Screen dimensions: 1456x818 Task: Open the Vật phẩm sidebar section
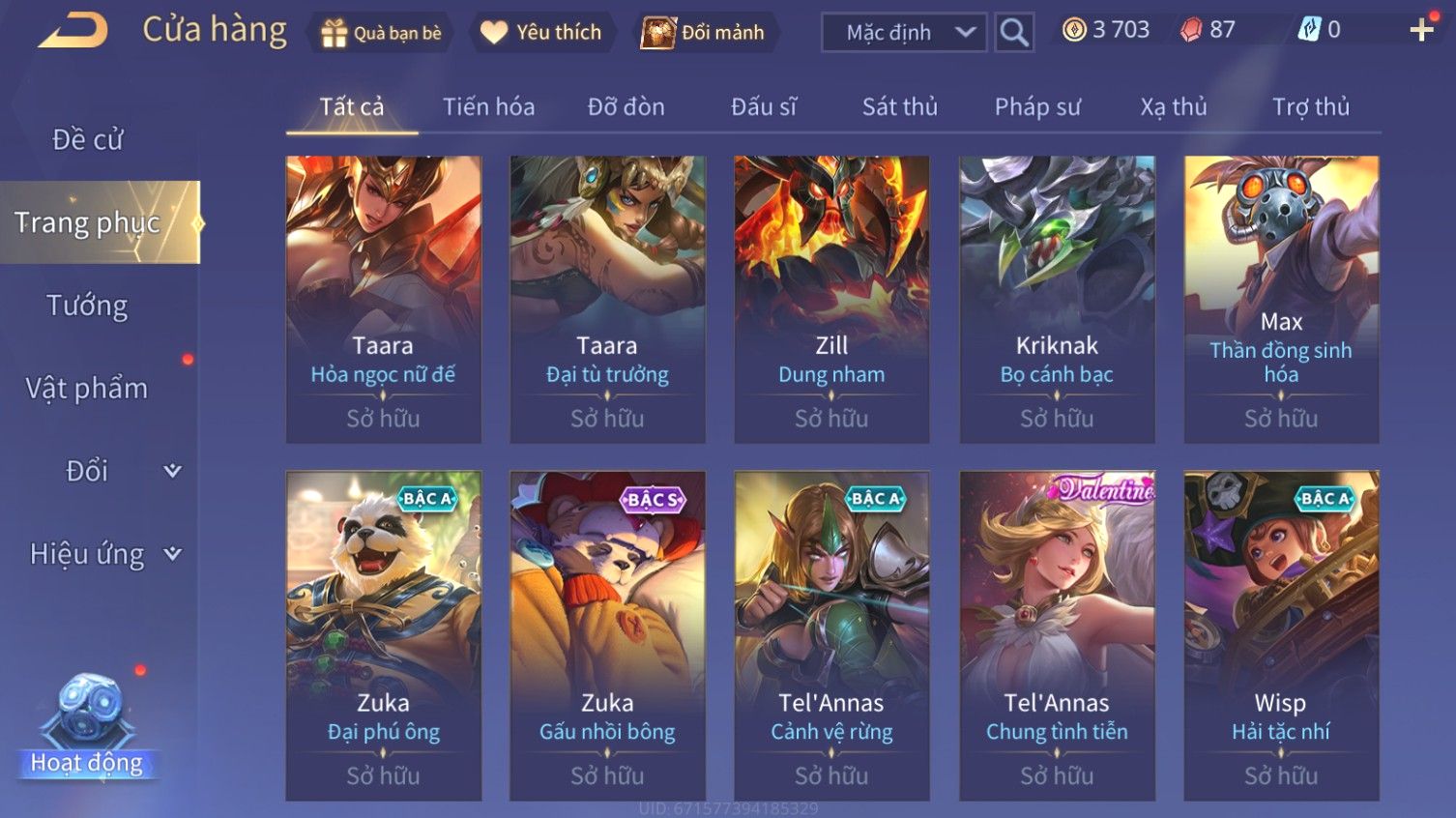point(87,389)
